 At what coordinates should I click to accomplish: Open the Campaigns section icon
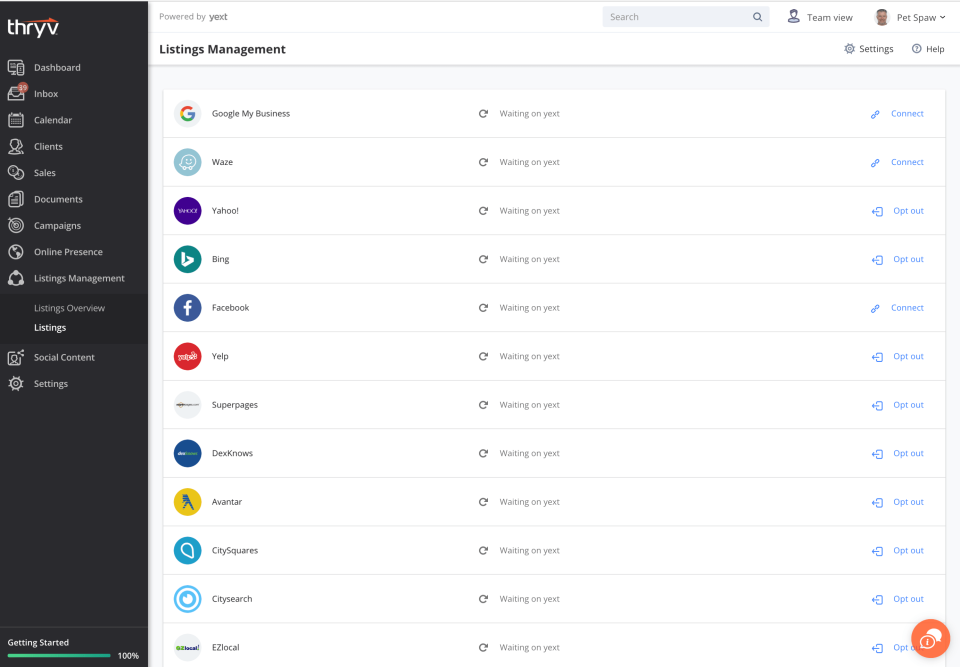point(17,225)
